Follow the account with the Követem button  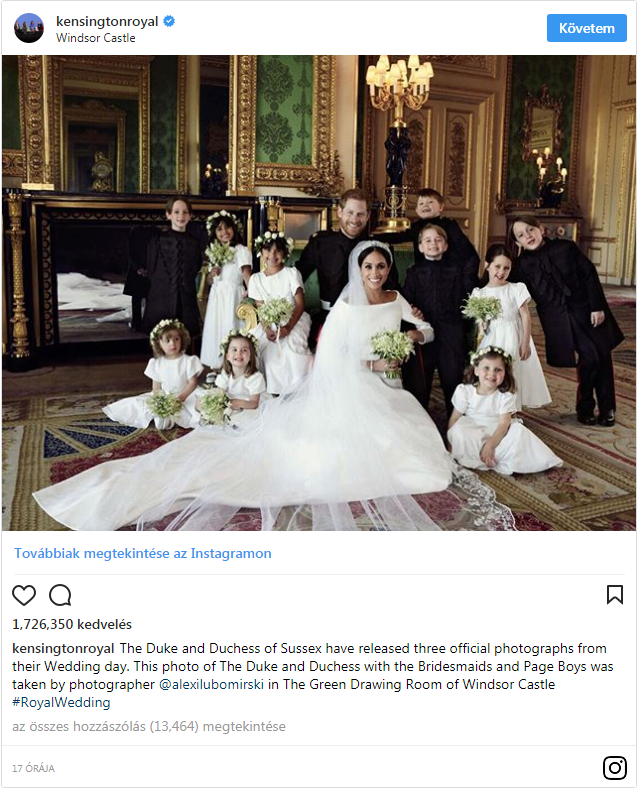click(x=587, y=28)
